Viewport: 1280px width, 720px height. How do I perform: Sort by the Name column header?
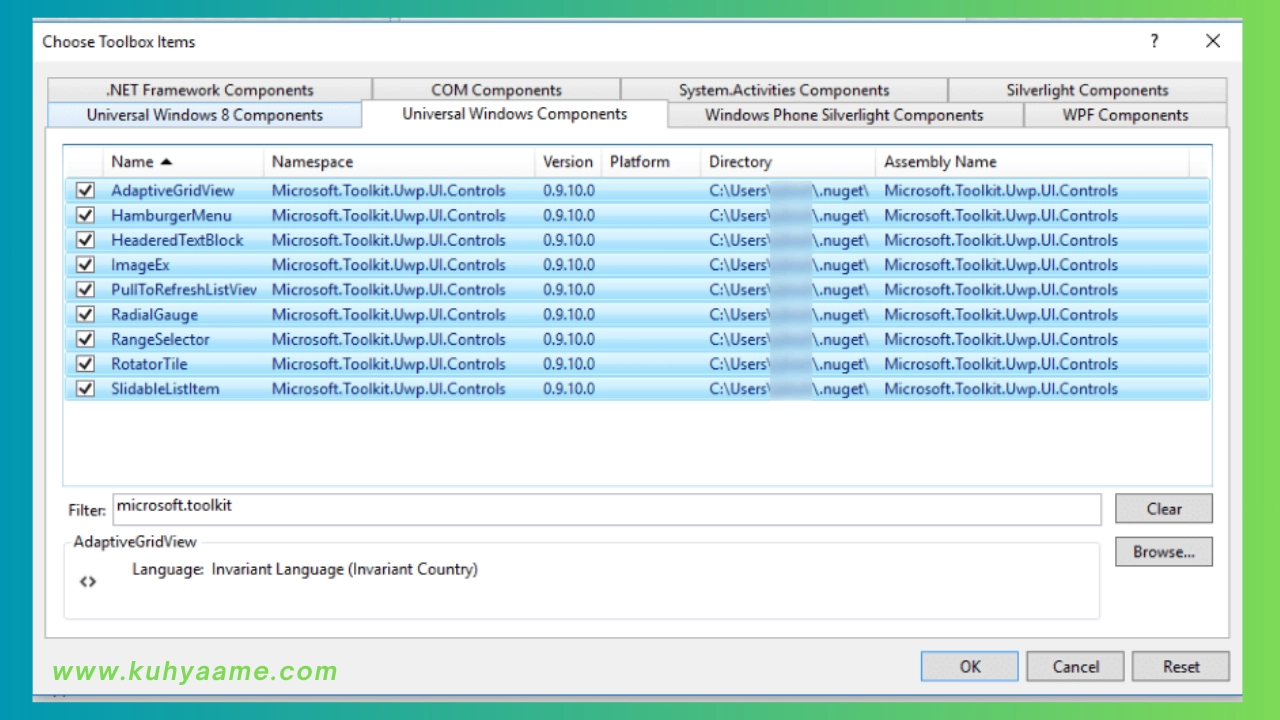coord(183,162)
